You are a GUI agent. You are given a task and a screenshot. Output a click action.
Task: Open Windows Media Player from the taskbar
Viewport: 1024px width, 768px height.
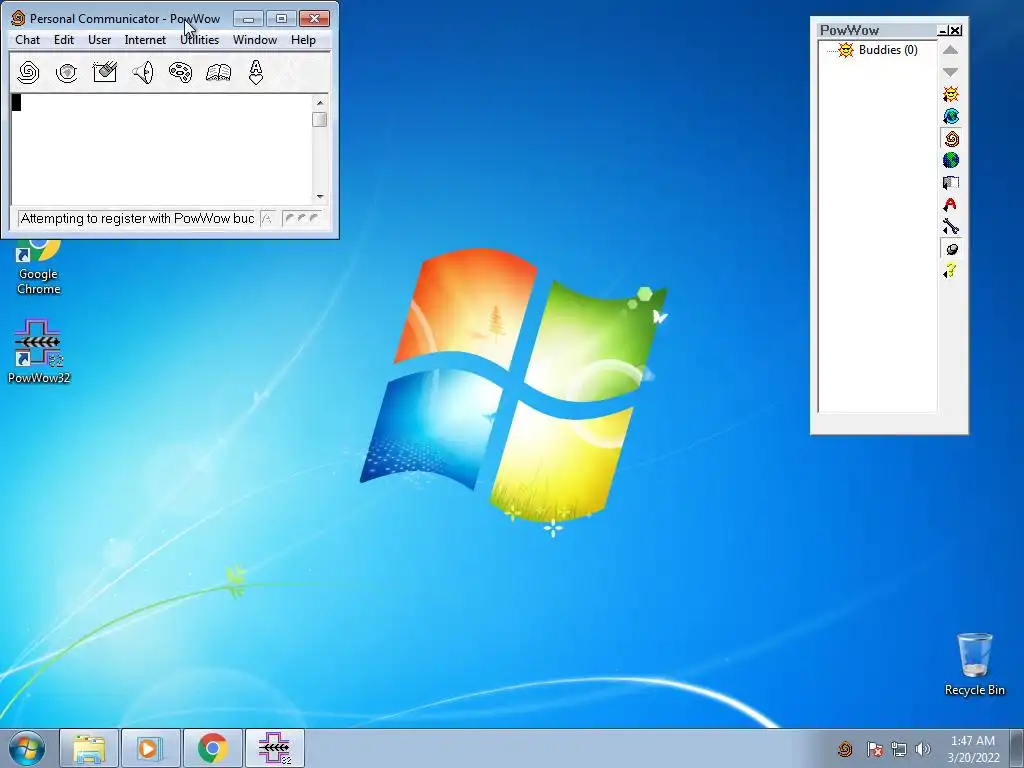click(x=150, y=748)
